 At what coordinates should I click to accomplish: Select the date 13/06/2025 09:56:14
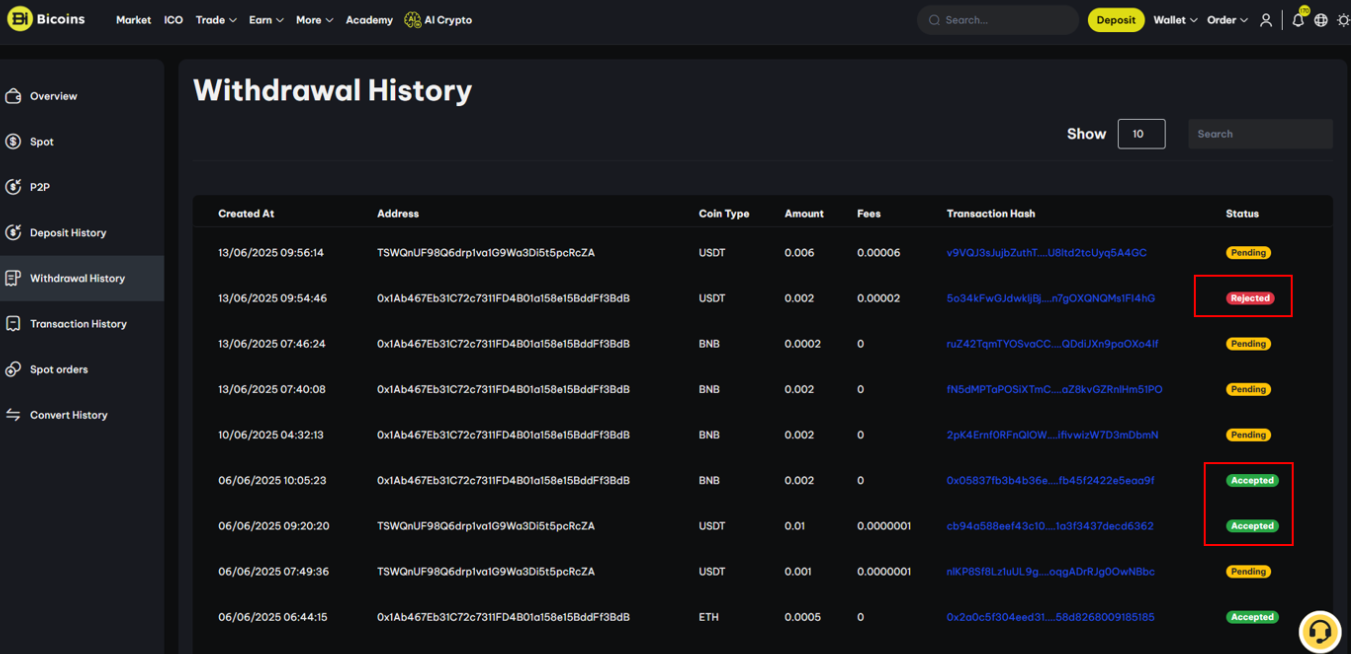(271, 253)
